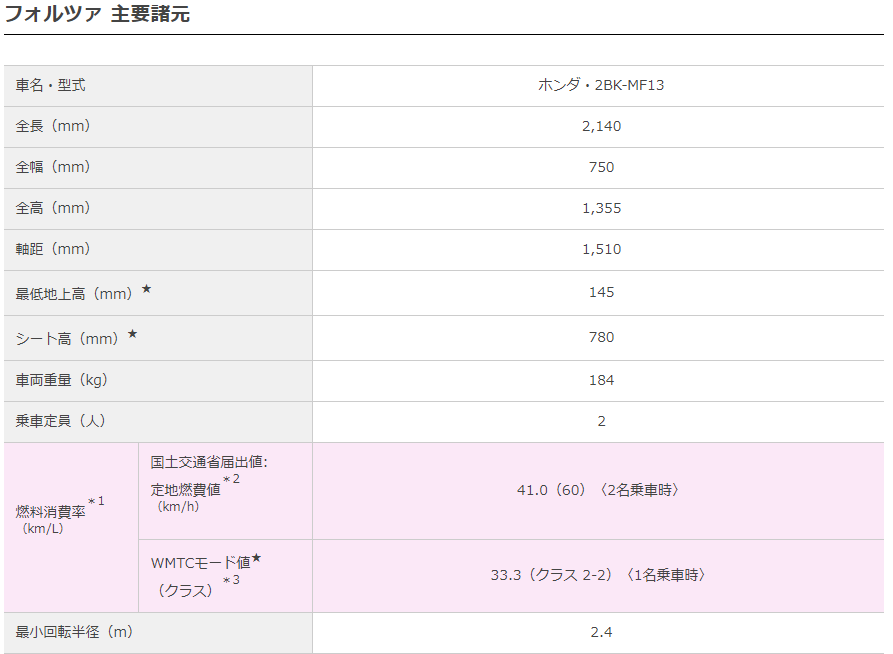The width and height of the screenshot is (893, 654).
Task: Click the '最低地上高（mm）' label
Action: pos(74,294)
